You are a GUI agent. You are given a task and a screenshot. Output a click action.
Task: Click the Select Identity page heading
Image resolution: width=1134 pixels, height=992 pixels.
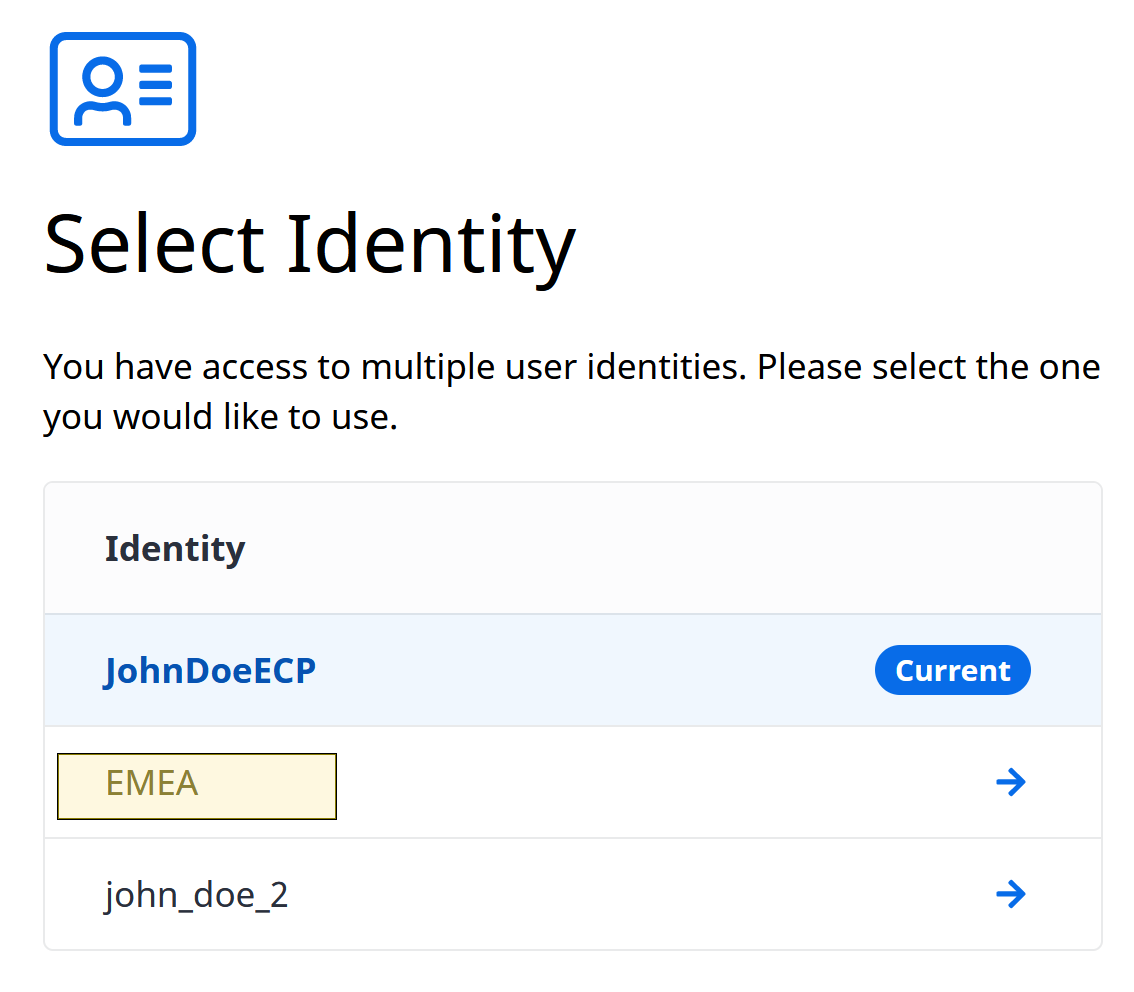(x=310, y=245)
